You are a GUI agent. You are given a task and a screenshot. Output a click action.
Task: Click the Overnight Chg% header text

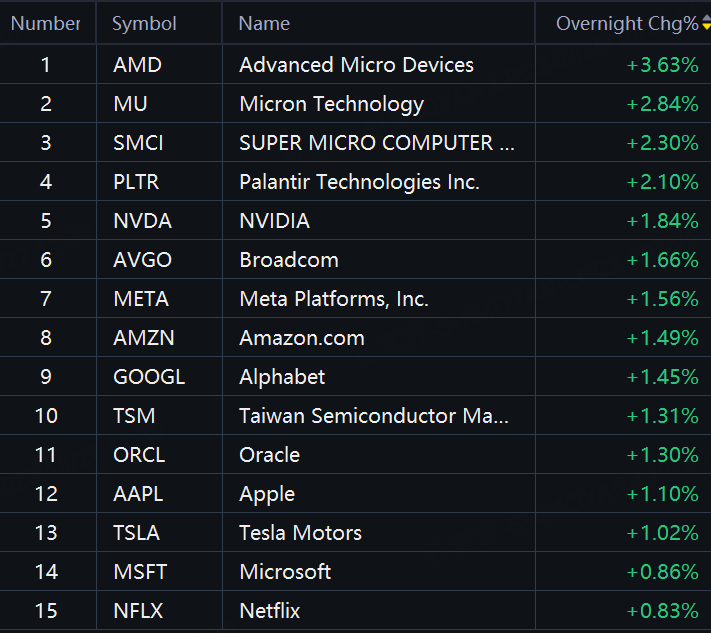627,23
